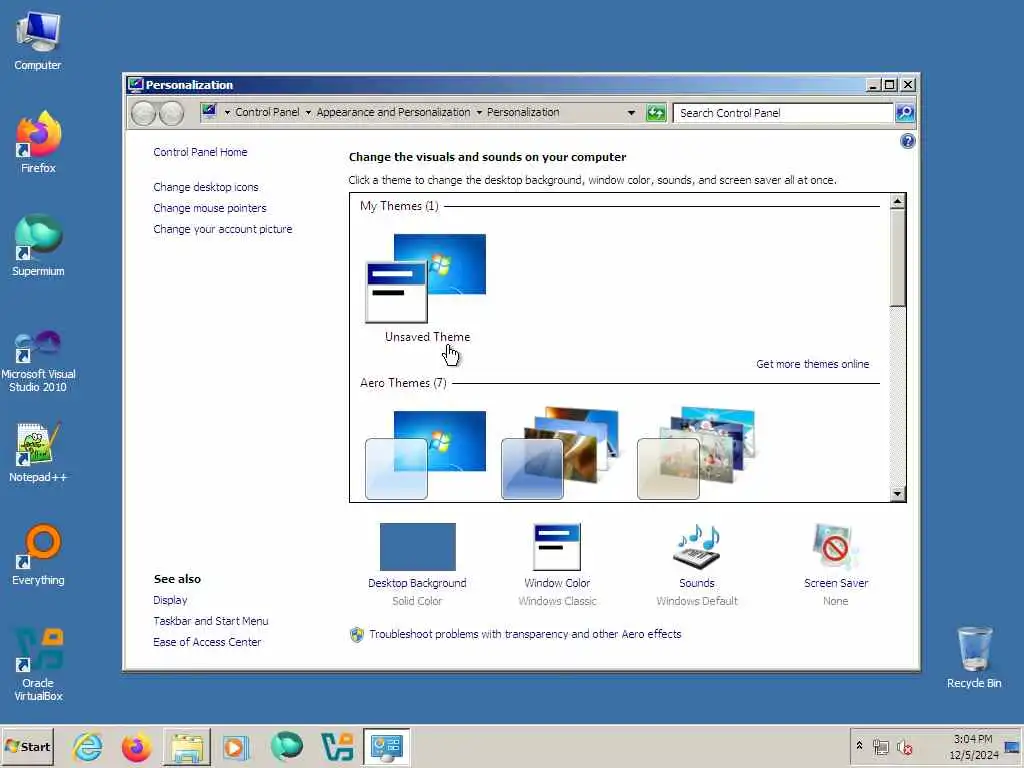Open Supermium from the taskbar
The height and width of the screenshot is (768, 1024).
click(286, 746)
